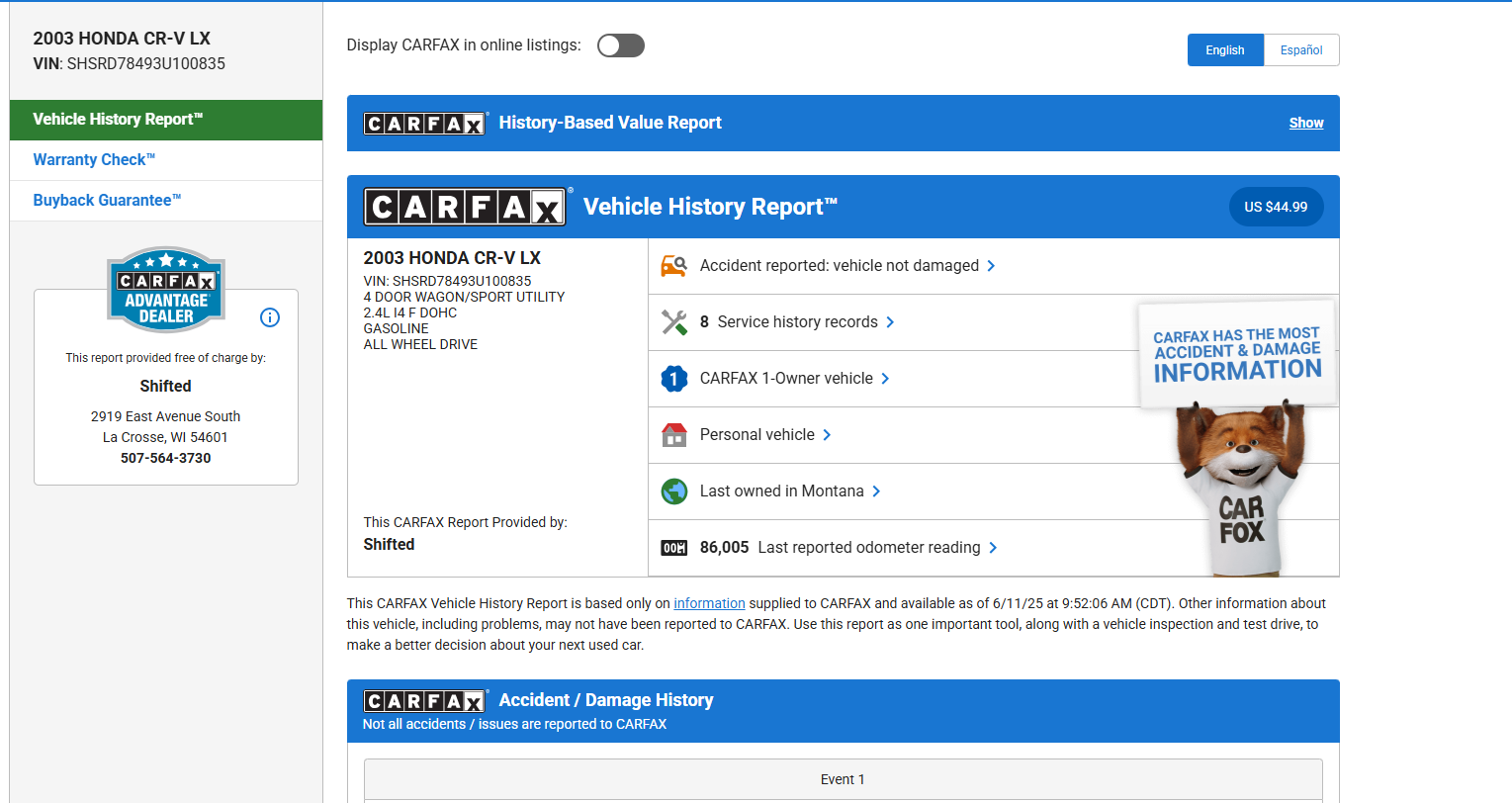Click the CARFAX Advantage Dealer badge
This screenshot has width=1512, height=803.
point(166,289)
